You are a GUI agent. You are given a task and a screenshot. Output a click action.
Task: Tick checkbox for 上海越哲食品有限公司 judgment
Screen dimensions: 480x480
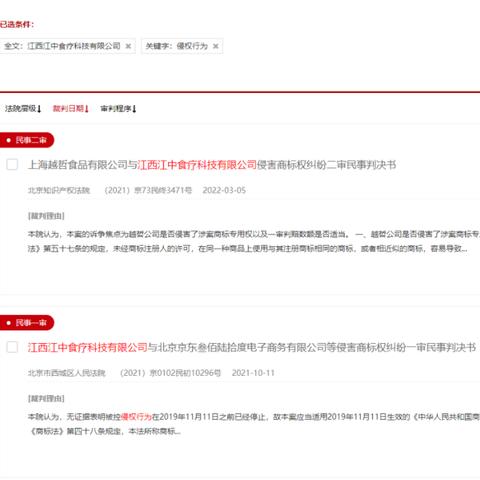click(x=12, y=165)
